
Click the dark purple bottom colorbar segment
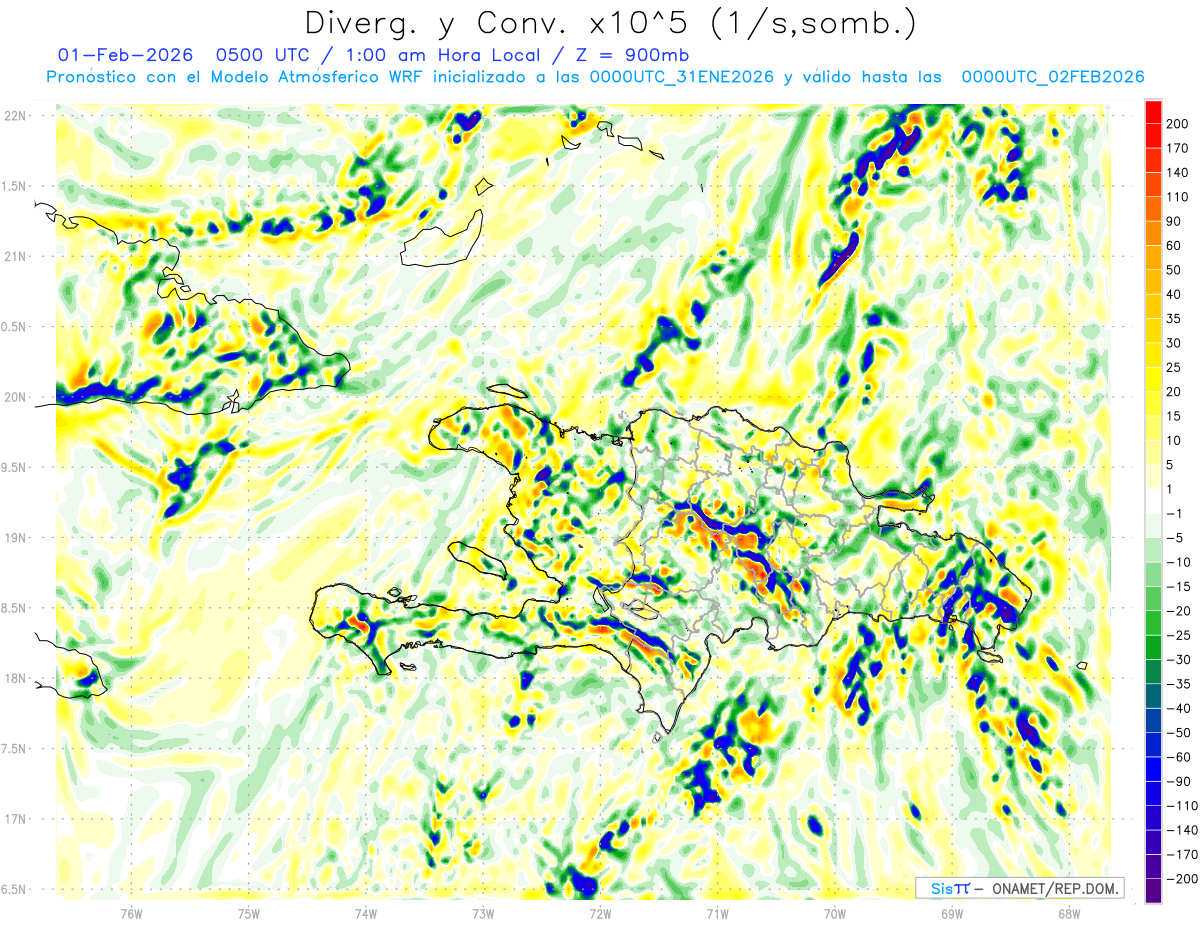point(1152,891)
